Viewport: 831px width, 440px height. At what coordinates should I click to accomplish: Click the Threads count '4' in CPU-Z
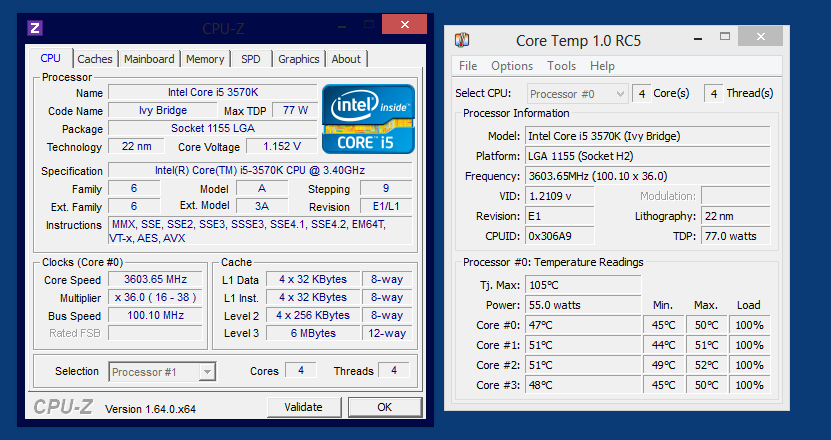(393, 371)
